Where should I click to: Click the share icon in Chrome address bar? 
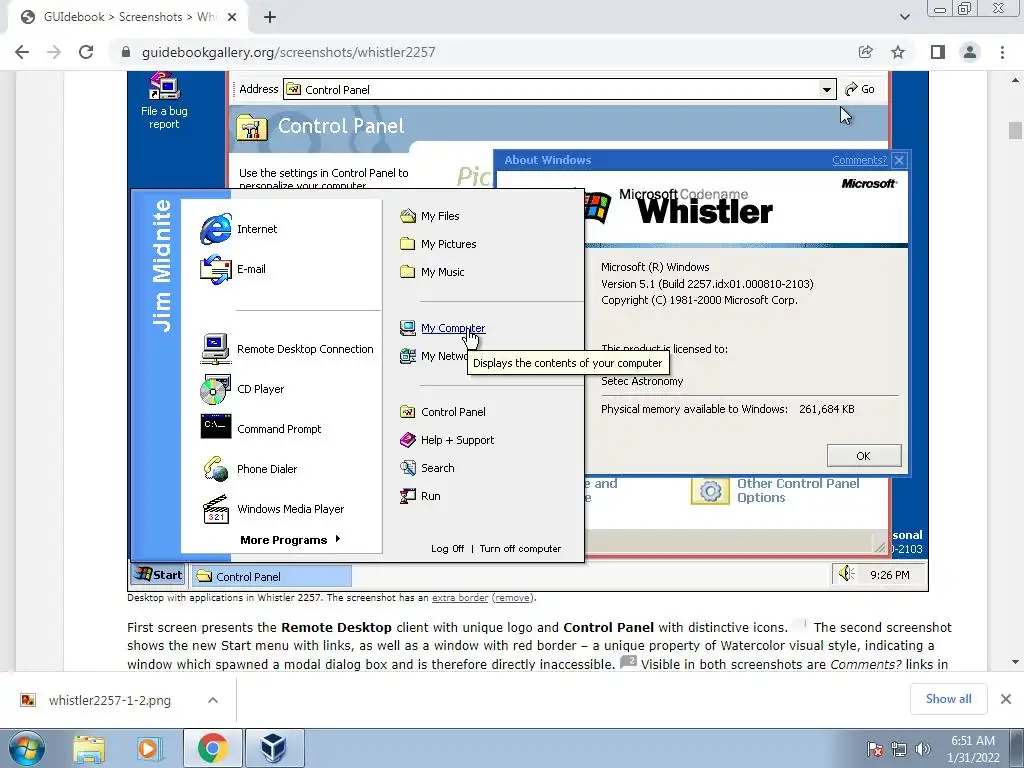point(866,52)
